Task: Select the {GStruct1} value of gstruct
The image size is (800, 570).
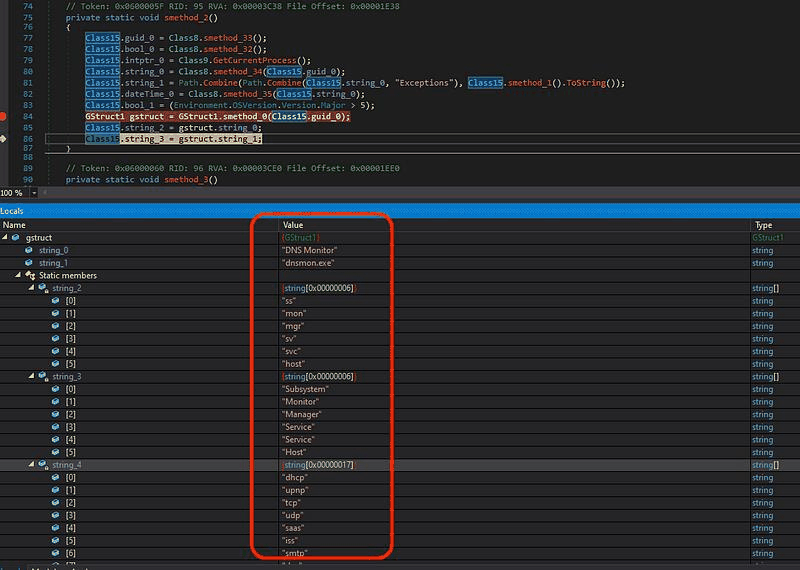Action: [x=301, y=237]
